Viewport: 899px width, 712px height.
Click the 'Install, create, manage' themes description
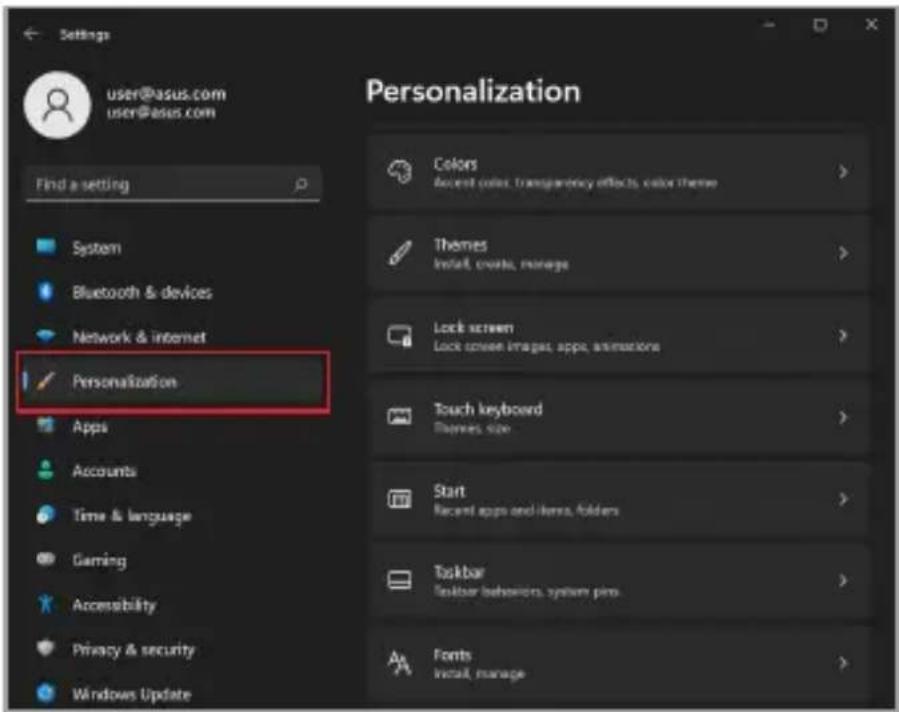(501, 264)
